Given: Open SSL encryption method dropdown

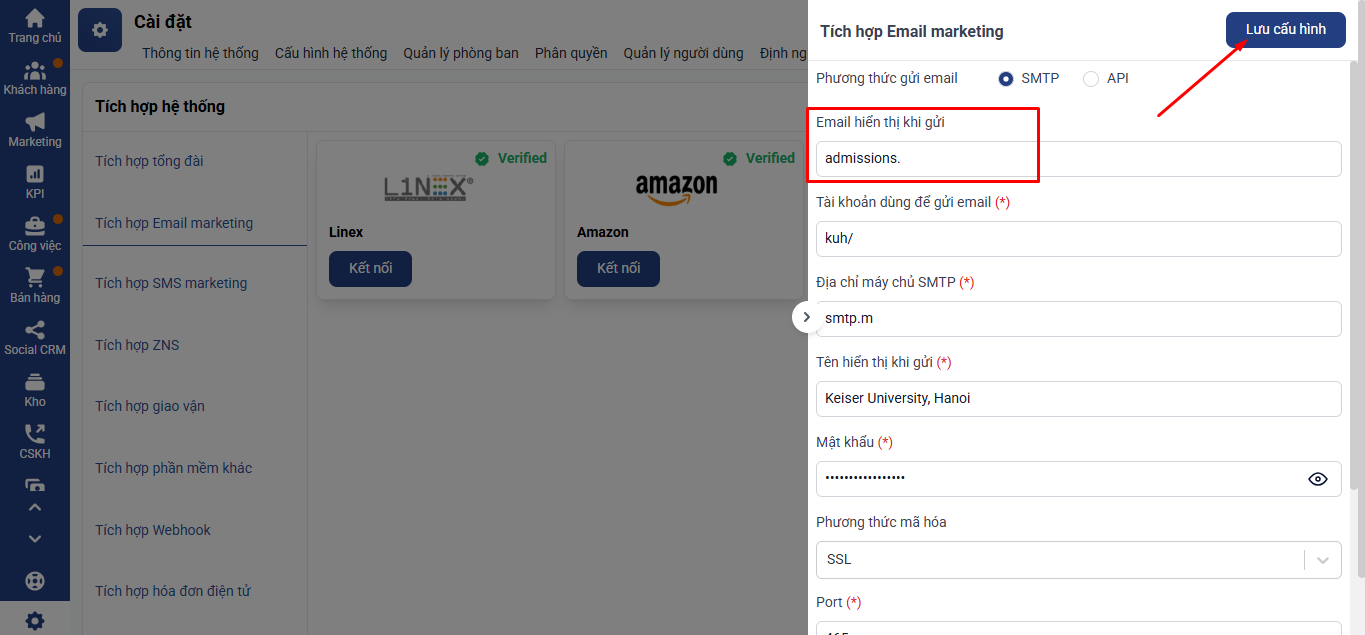Looking at the screenshot, I should 1078,559.
